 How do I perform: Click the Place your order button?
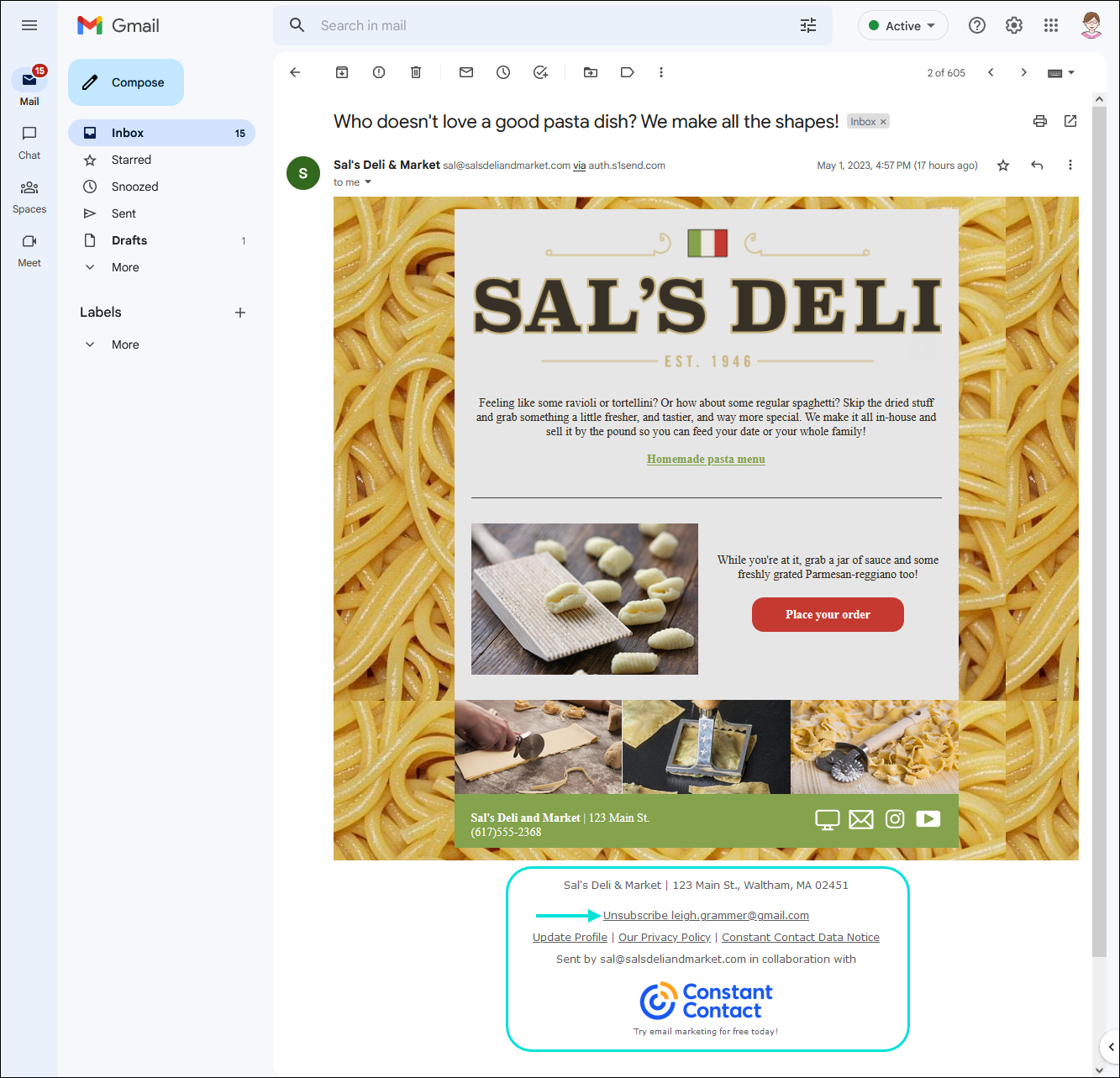pos(828,614)
